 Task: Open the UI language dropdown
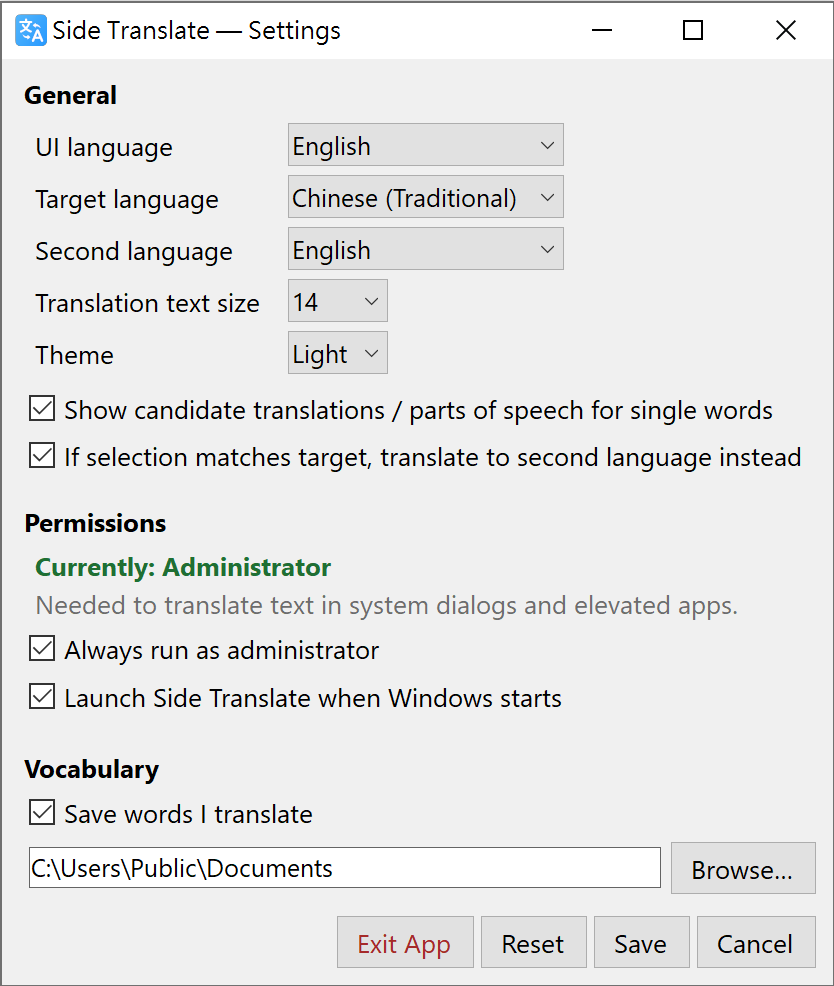click(x=426, y=145)
